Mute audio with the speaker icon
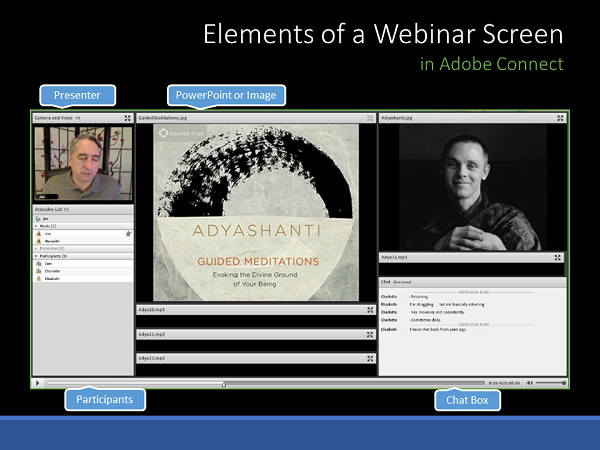Image resolution: width=600 pixels, height=450 pixels. pos(530,383)
